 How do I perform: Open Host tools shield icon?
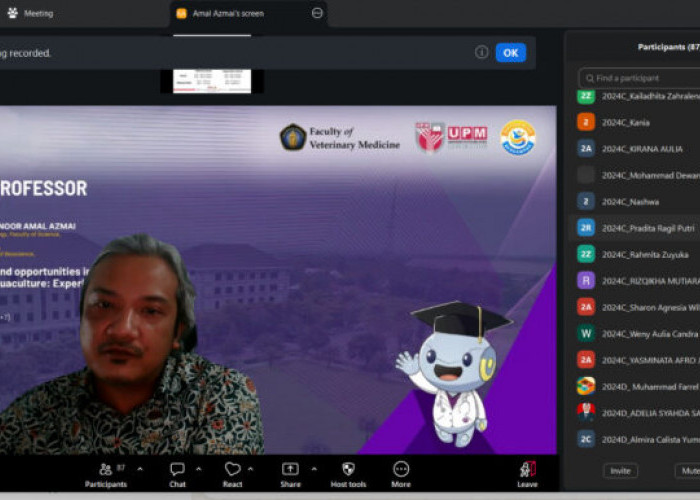[348, 469]
